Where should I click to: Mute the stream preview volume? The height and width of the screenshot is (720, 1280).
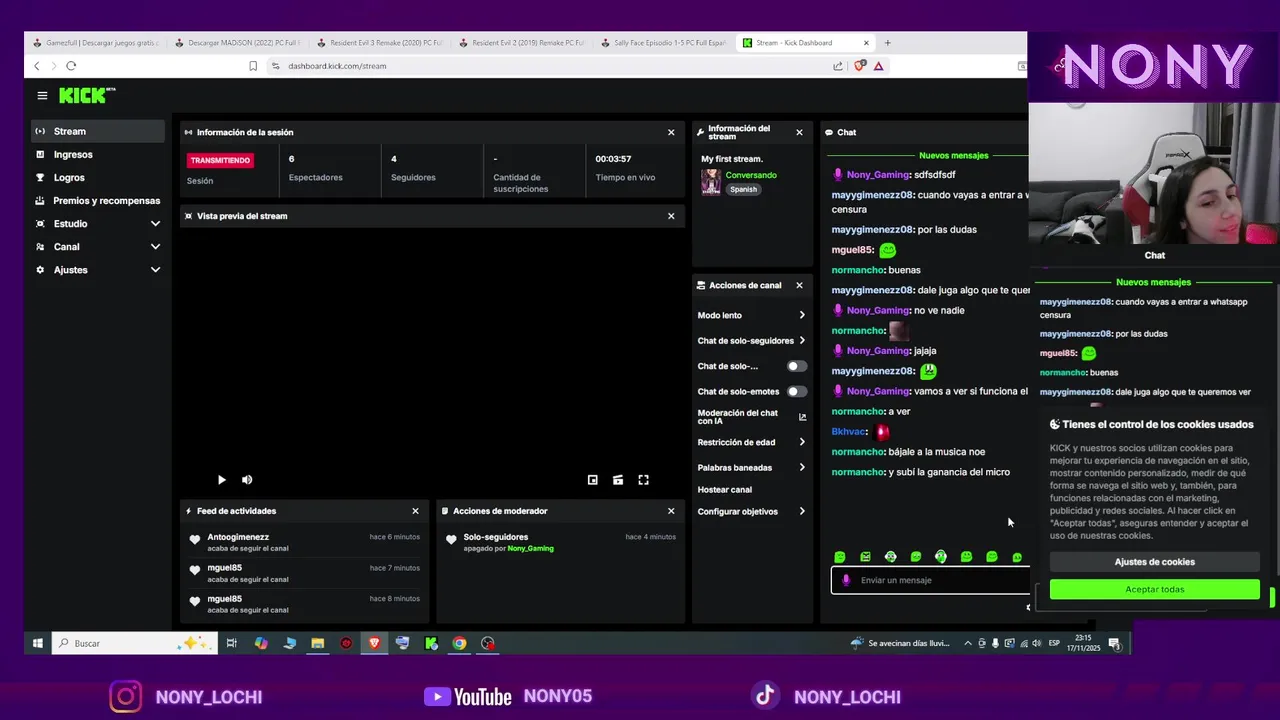coord(247,480)
